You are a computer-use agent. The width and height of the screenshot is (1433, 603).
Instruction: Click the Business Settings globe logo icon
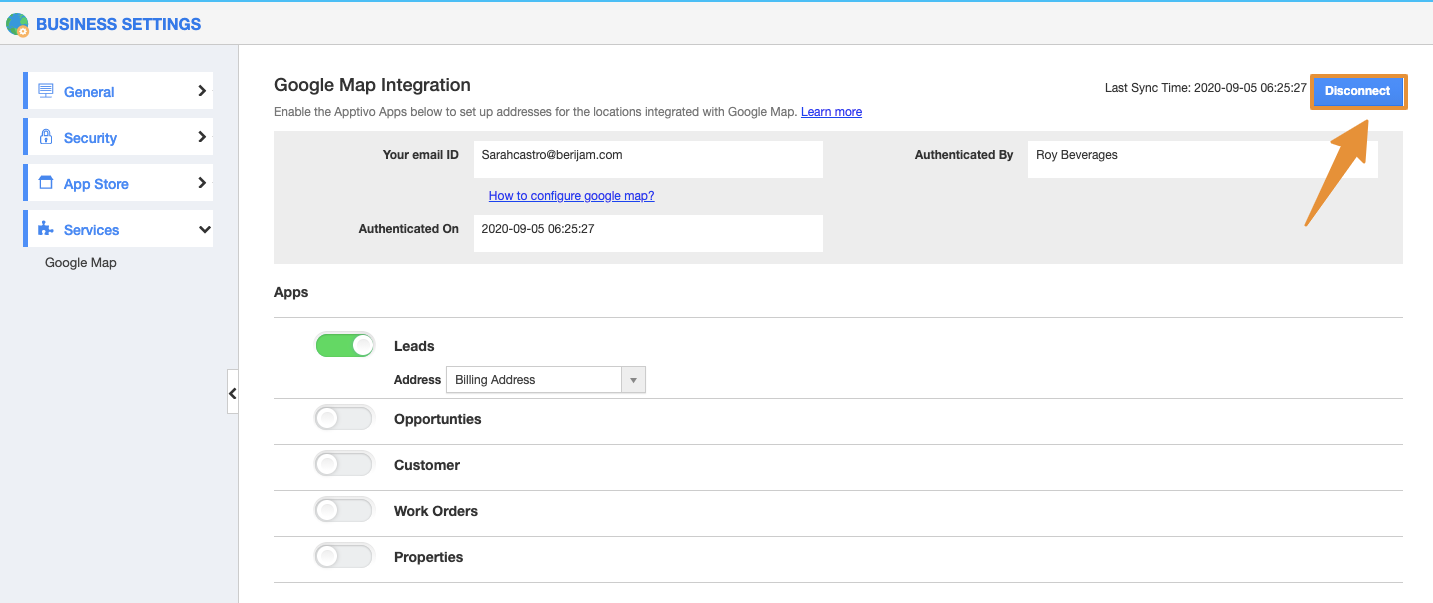[x=17, y=24]
